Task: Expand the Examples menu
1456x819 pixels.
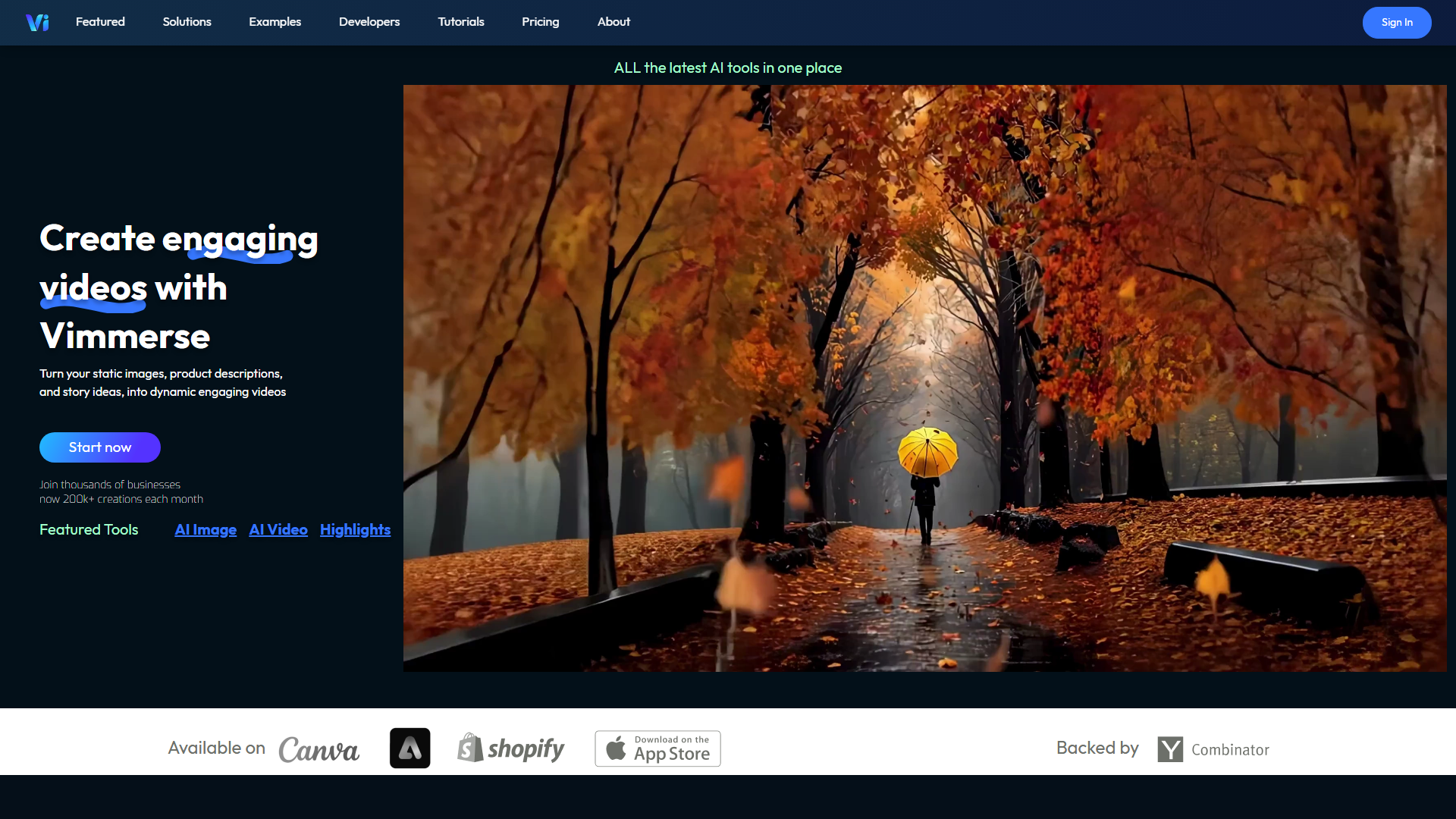Action: (x=275, y=22)
